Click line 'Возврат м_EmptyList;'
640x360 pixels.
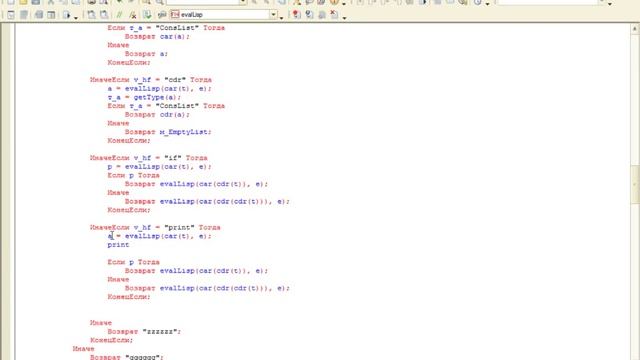click(168, 132)
